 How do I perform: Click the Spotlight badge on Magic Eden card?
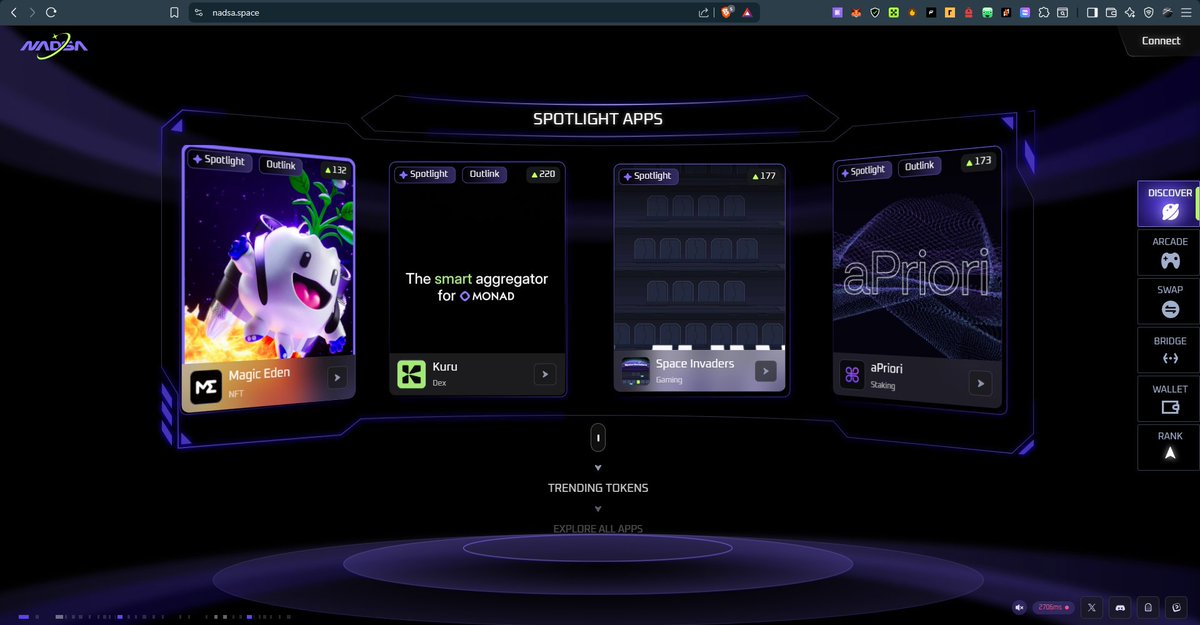pyautogui.click(x=219, y=160)
